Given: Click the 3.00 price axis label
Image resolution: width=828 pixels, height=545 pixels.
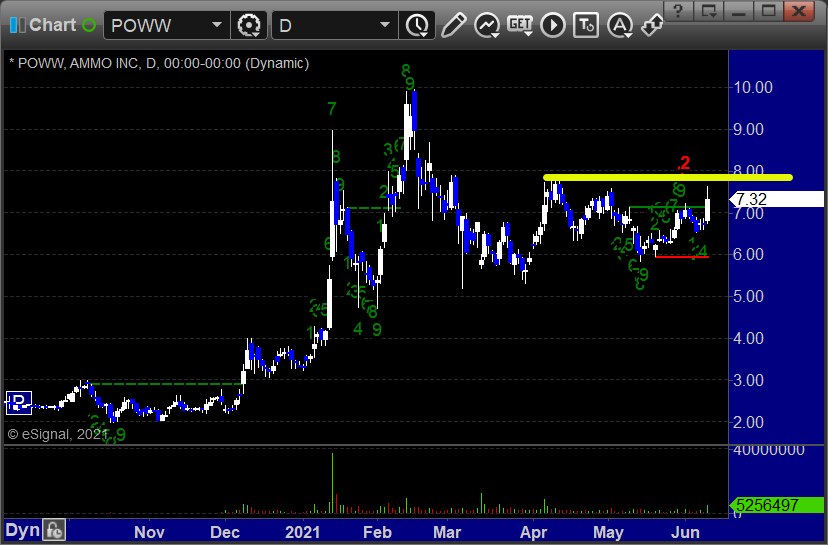Looking at the screenshot, I should coord(748,380).
